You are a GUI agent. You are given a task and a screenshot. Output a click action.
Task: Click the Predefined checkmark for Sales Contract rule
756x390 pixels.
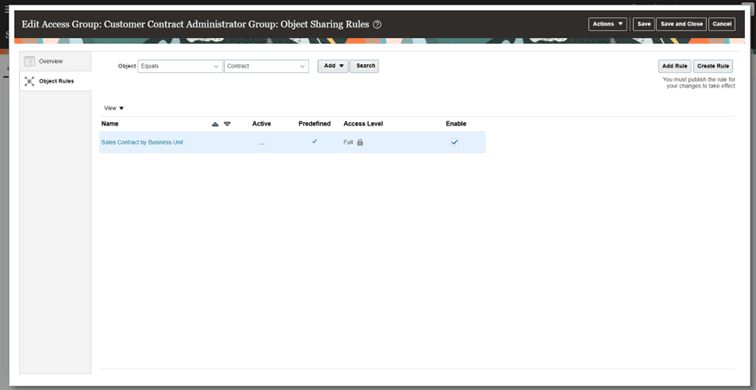click(x=314, y=142)
